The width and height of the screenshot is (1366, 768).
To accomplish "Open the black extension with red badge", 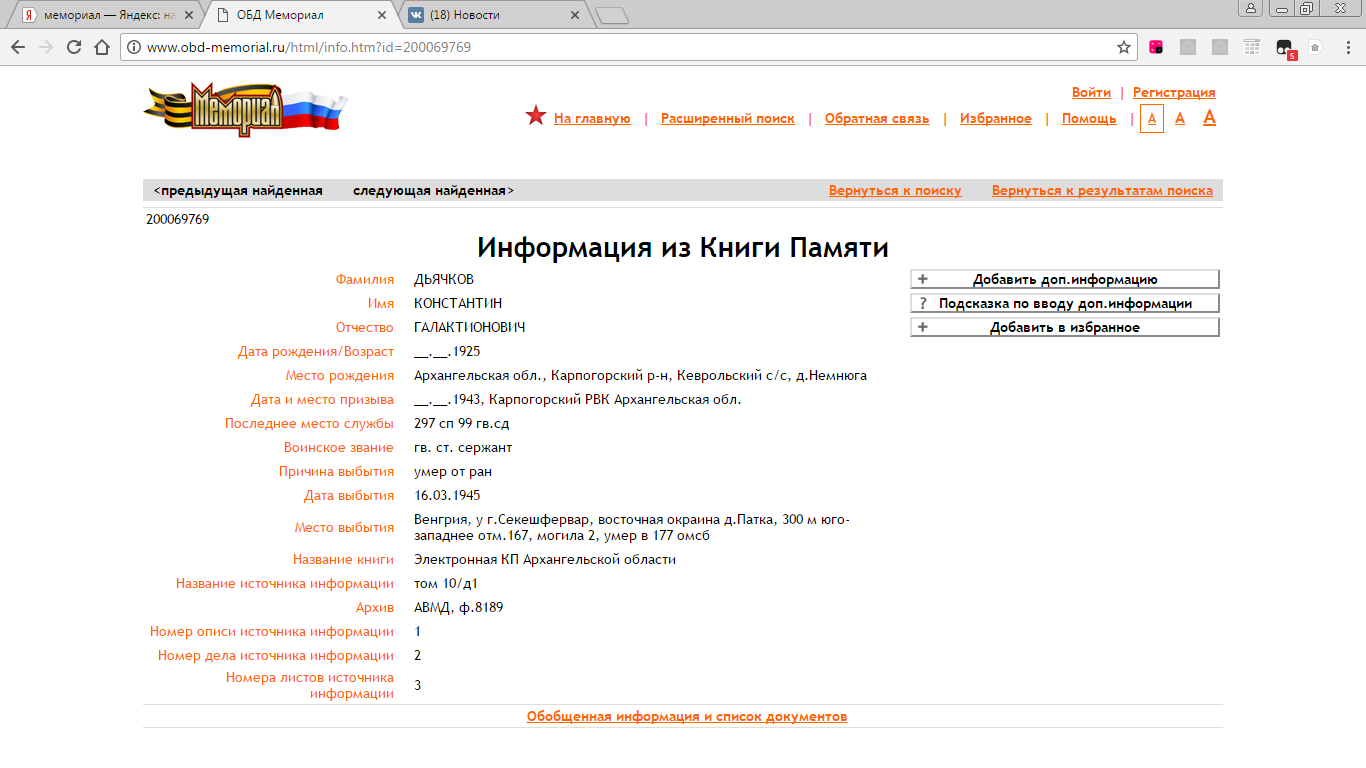I will pyautogui.click(x=1285, y=48).
